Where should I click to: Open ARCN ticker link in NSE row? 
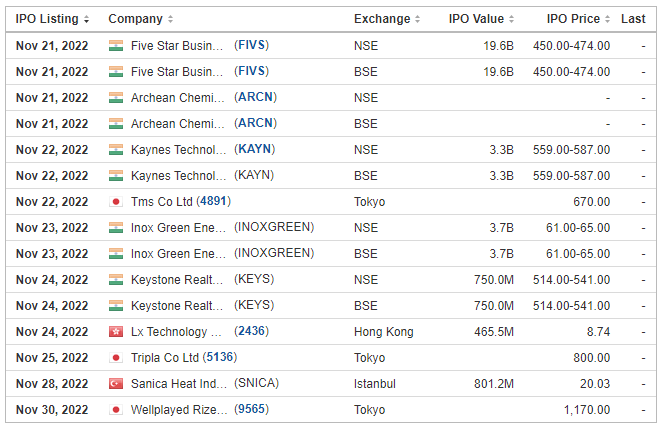(255, 97)
